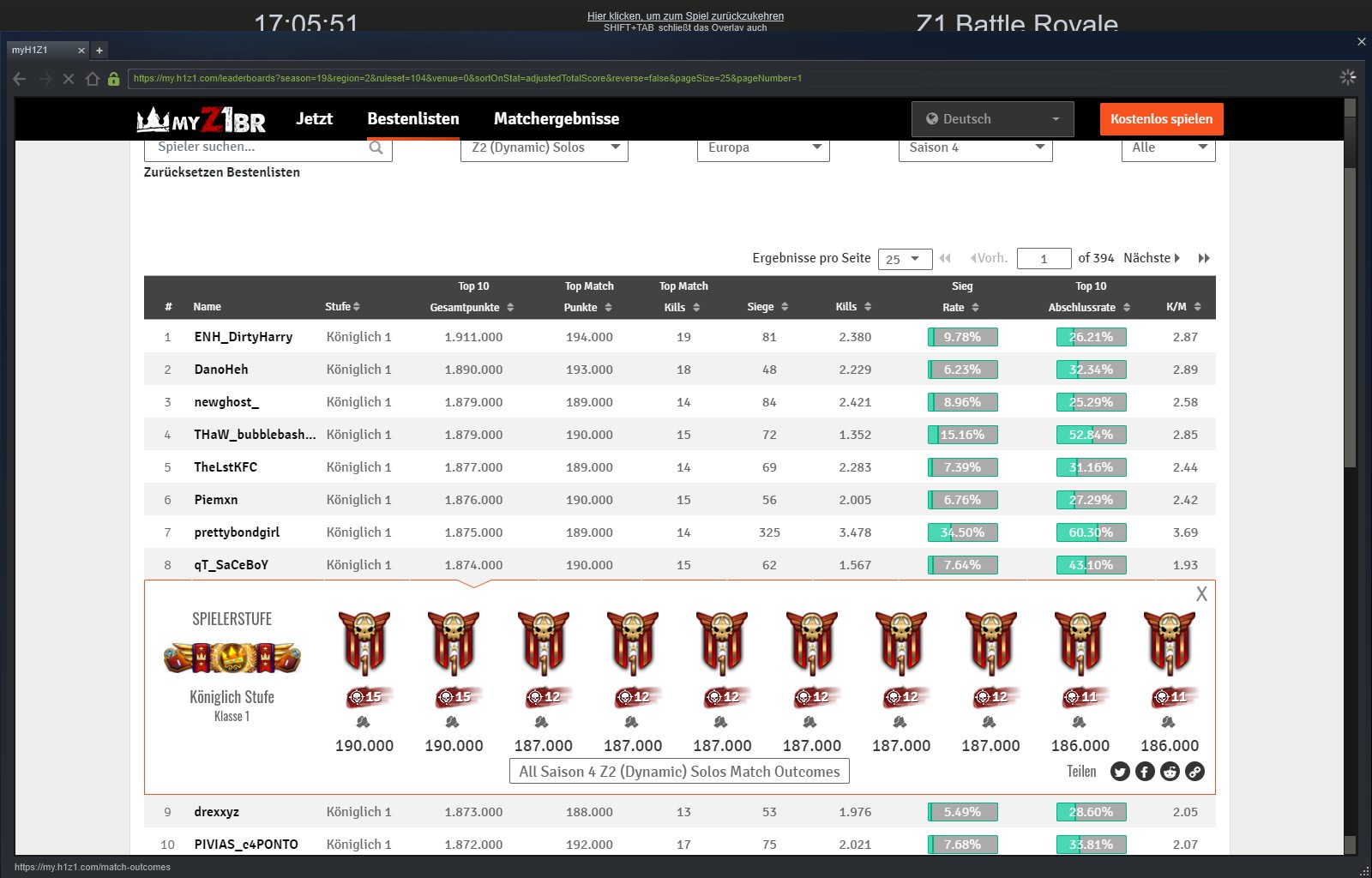Jump to last results page
Viewport: 1372px width, 878px height.
tap(1204, 258)
